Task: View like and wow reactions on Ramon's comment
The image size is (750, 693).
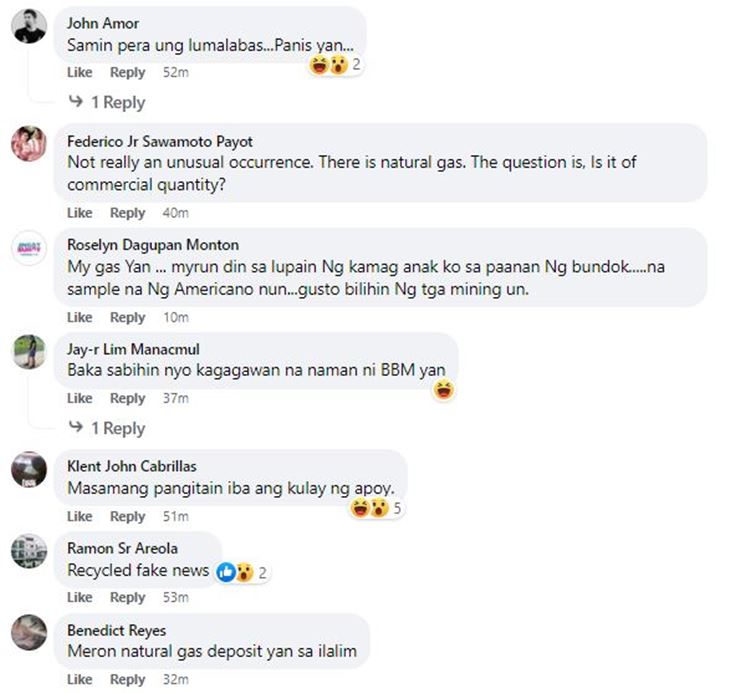Action: coord(243,572)
